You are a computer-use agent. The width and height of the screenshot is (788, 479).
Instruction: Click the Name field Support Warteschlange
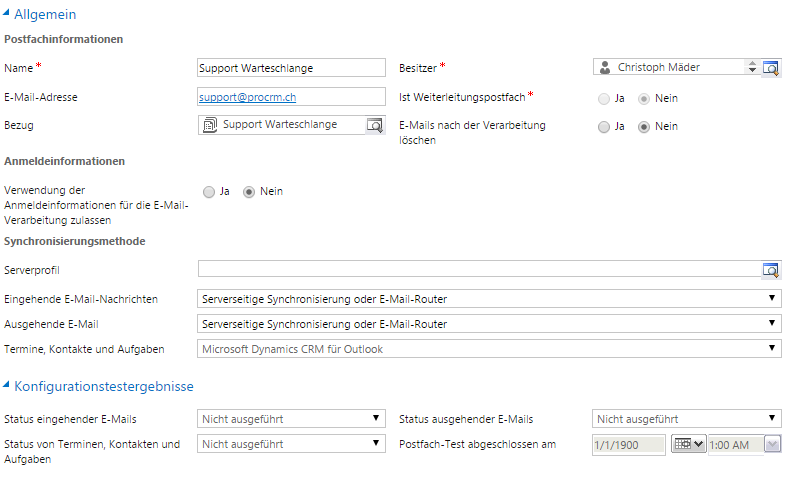[291, 68]
